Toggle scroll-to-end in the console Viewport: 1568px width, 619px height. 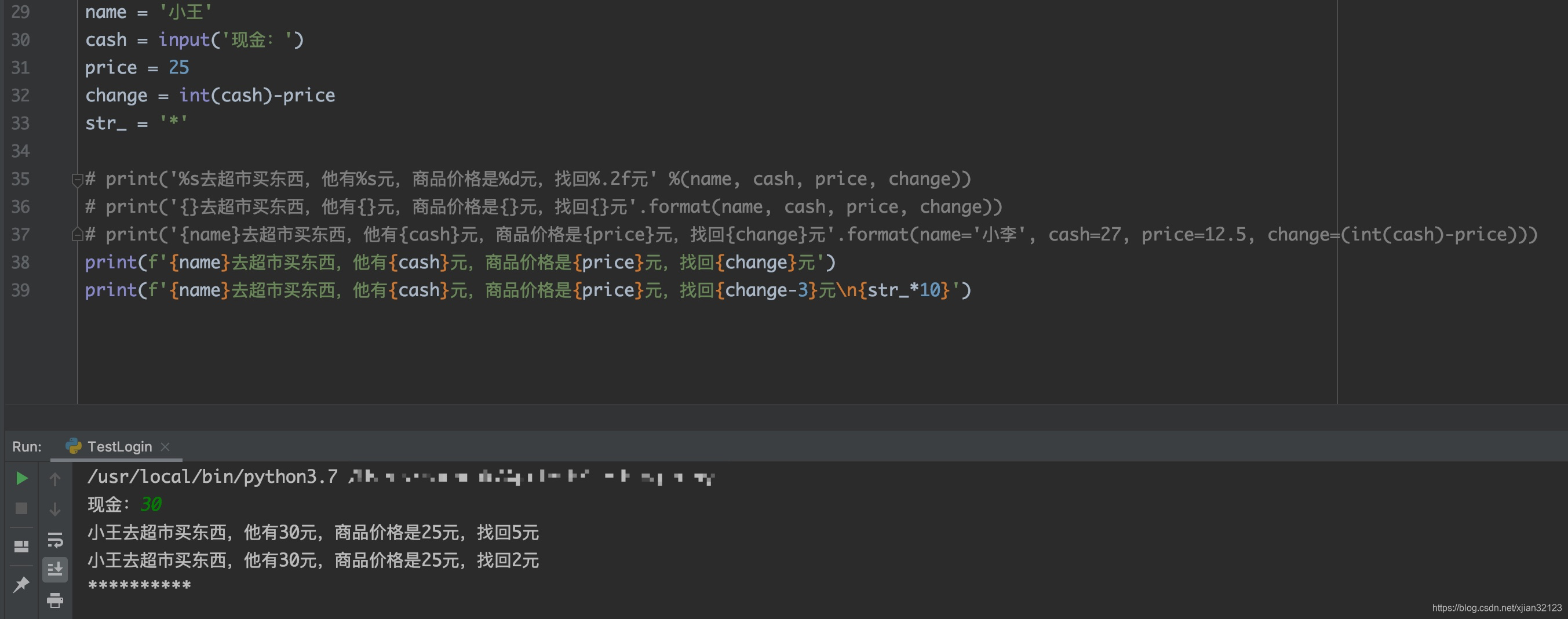[55, 570]
